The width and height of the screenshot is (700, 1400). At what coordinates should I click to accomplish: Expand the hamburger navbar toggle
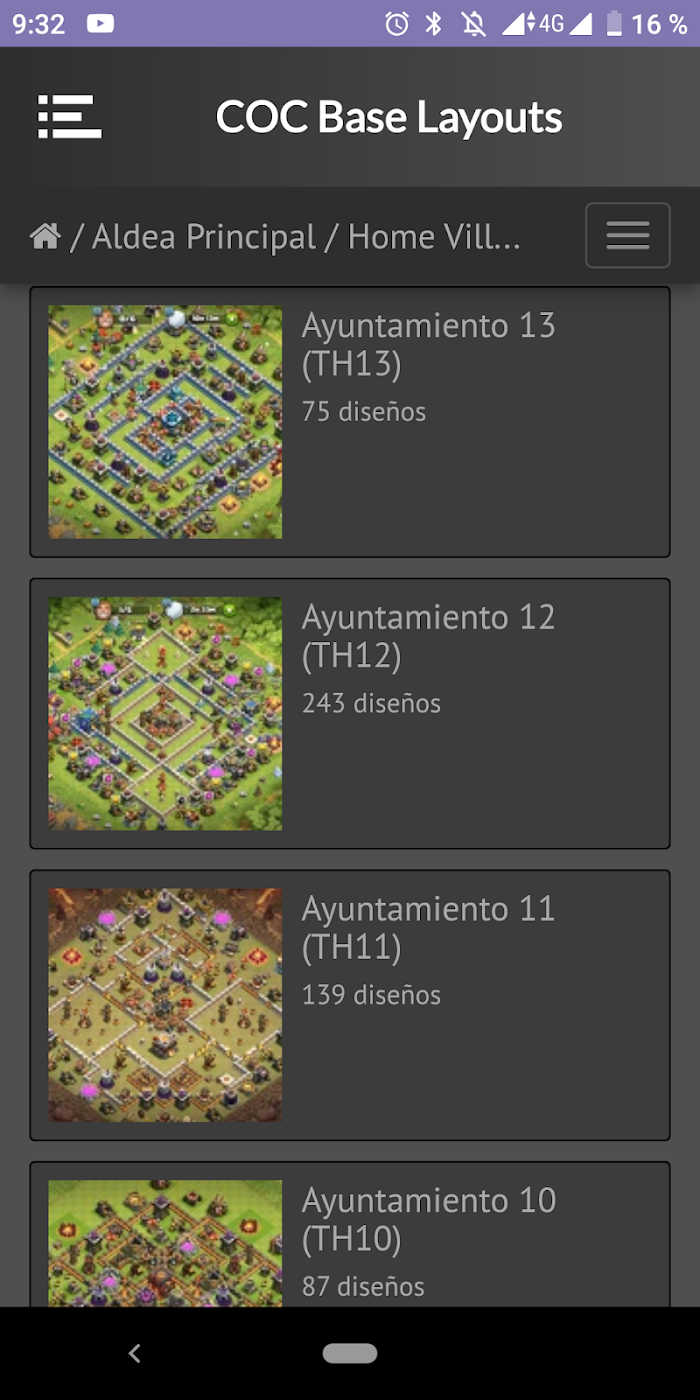point(627,236)
